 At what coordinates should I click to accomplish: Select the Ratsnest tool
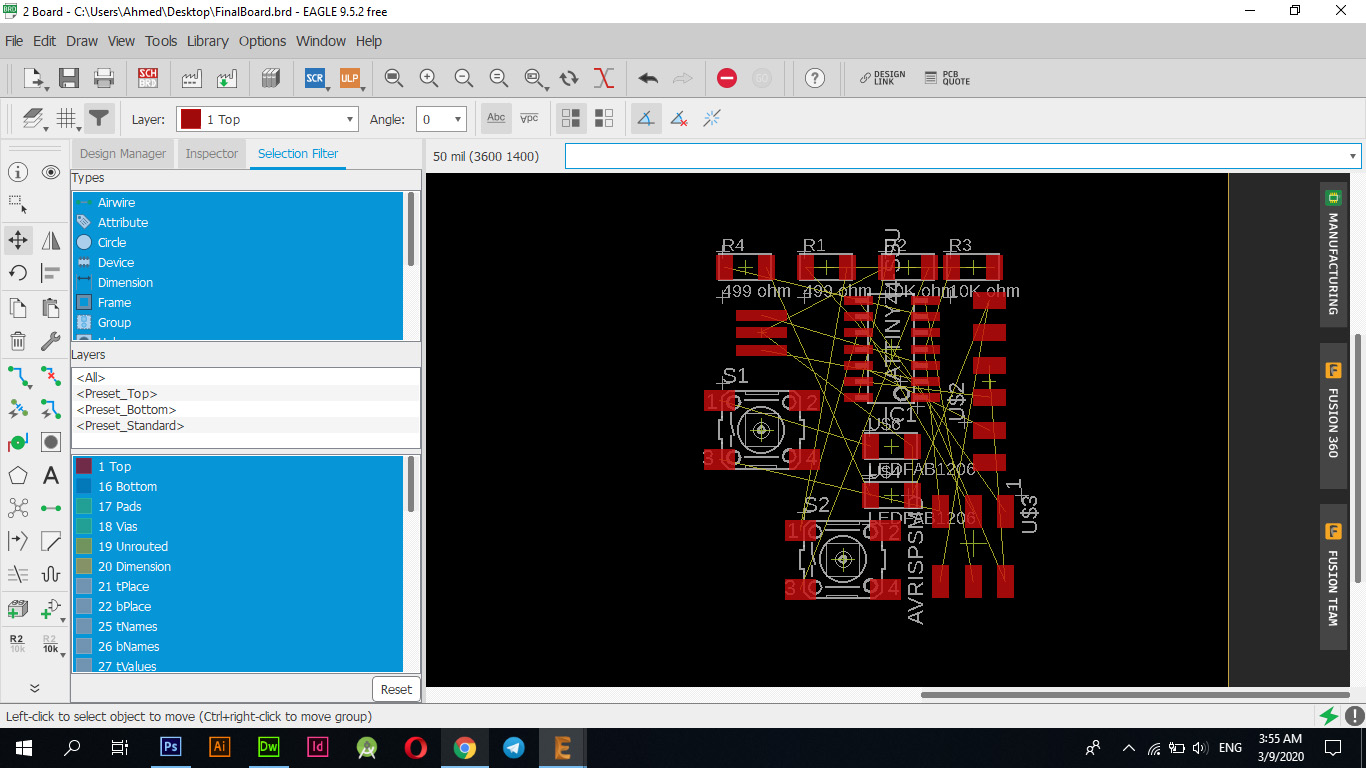tap(18, 508)
